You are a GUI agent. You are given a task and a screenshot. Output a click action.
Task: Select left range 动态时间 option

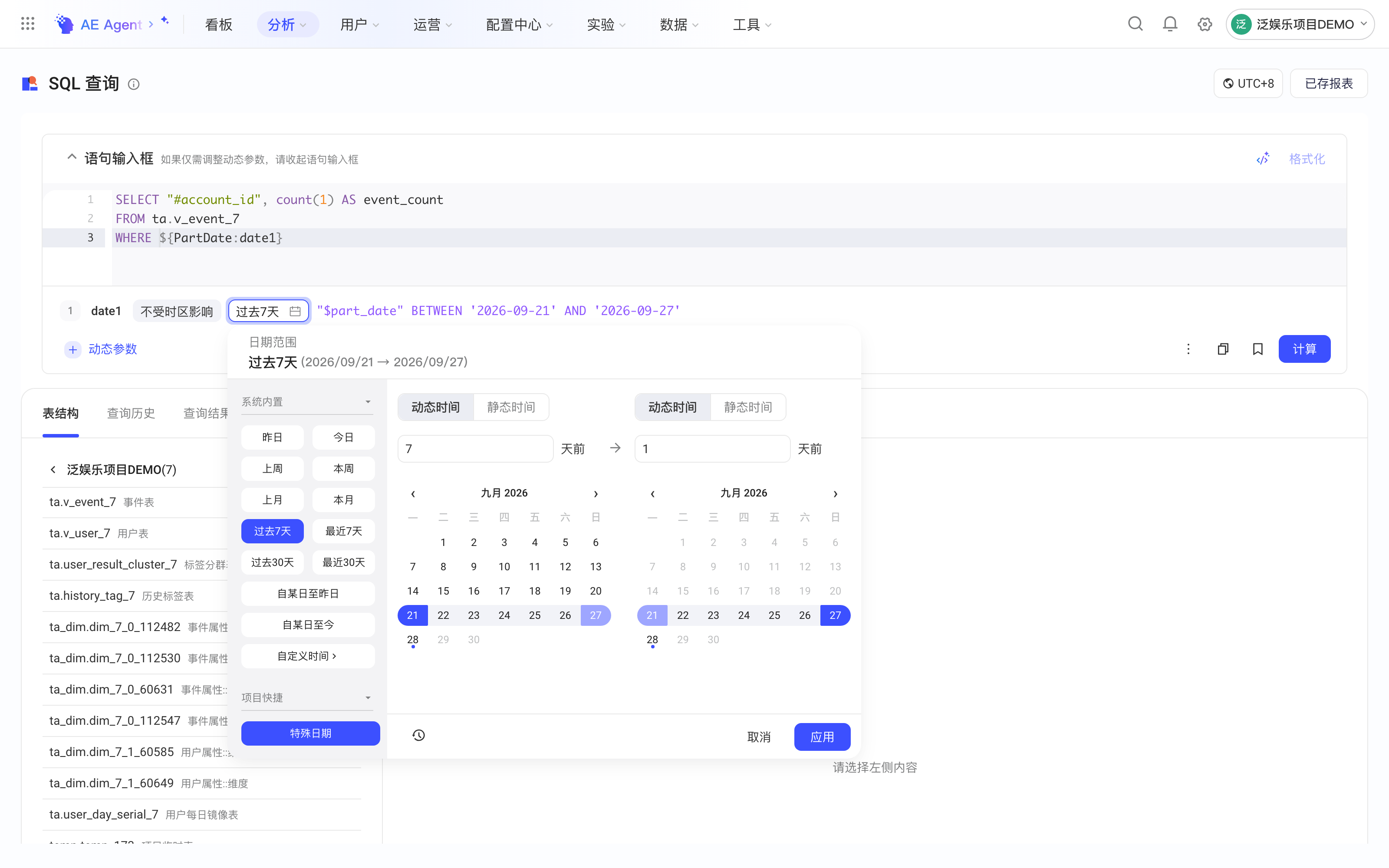coord(436,407)
